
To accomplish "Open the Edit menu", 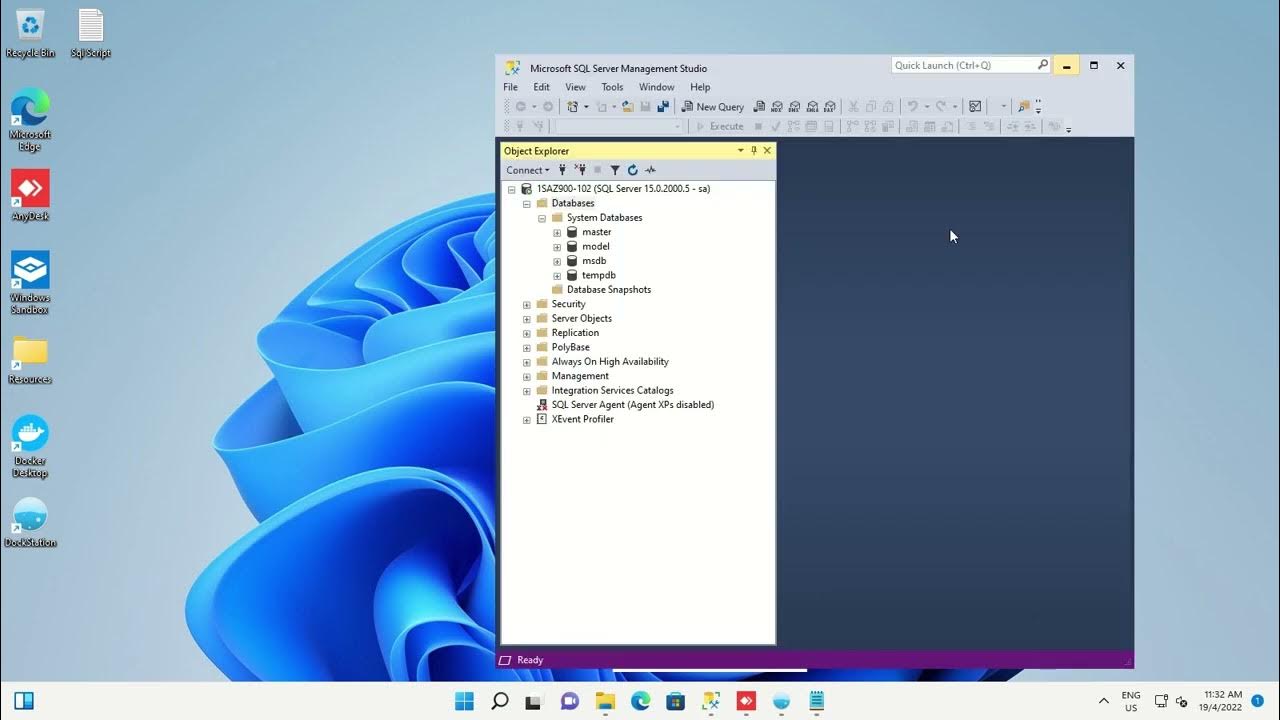I will click(541, 87).
